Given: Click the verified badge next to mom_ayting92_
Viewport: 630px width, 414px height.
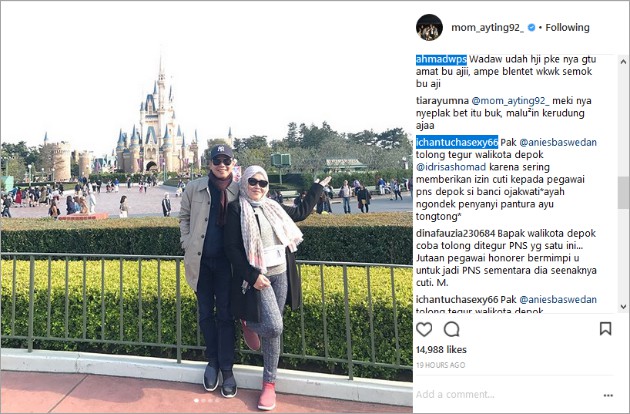Looking at the screenshot, I should tap(531, 28).
